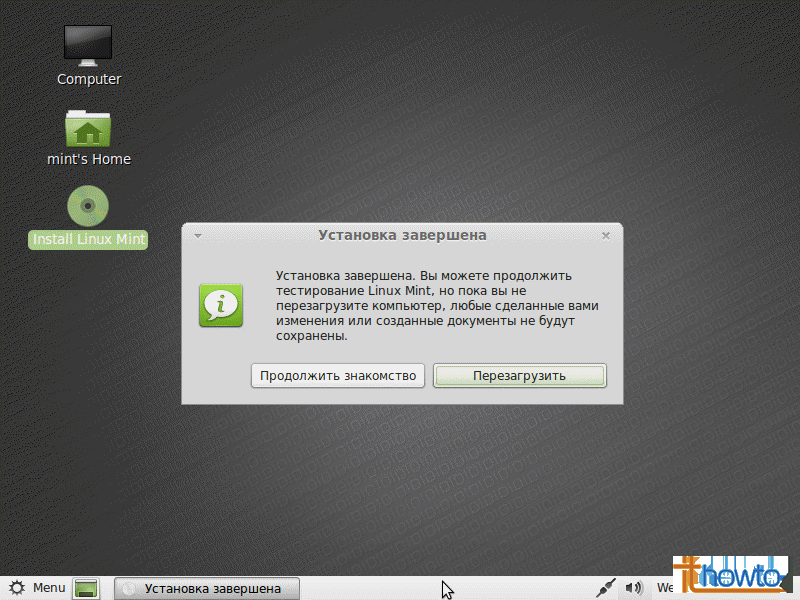Image resolution: width=800 pixels, height=600 pixels.
Task: Click the mint's Home label text
Action: 89,159
